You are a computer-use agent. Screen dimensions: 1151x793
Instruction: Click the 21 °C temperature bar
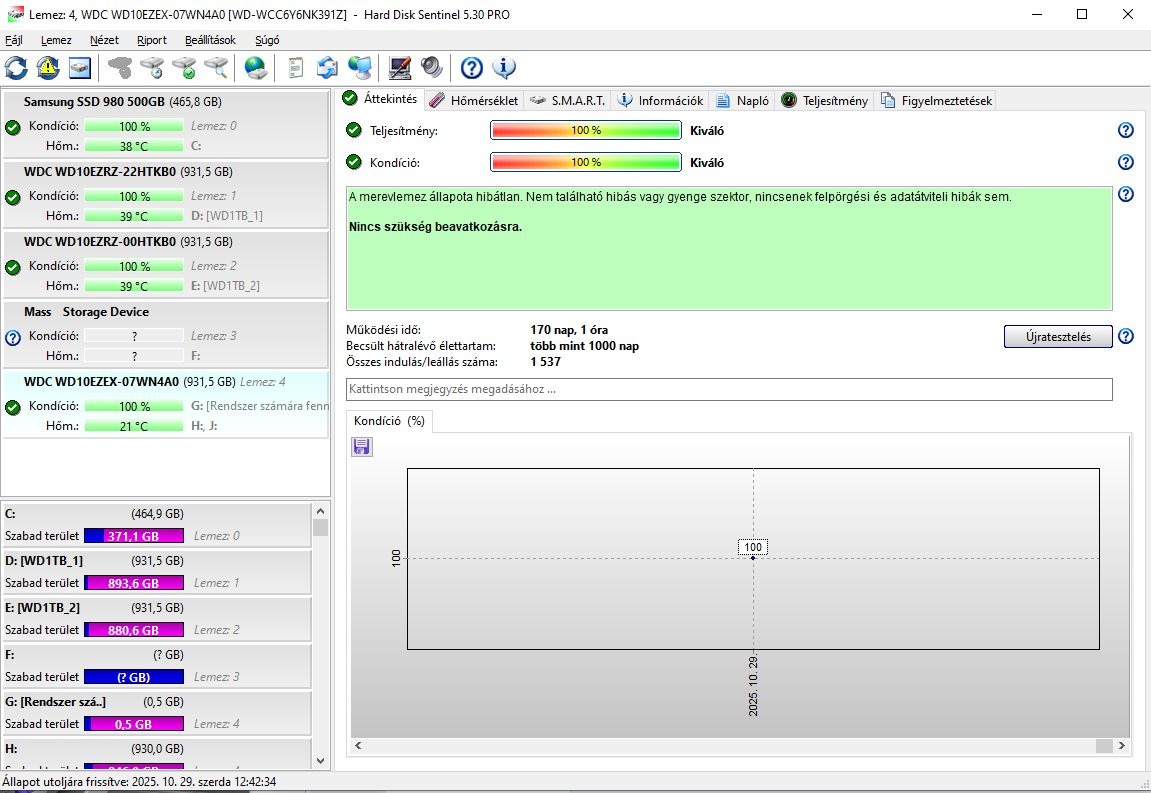pos(134,426)
